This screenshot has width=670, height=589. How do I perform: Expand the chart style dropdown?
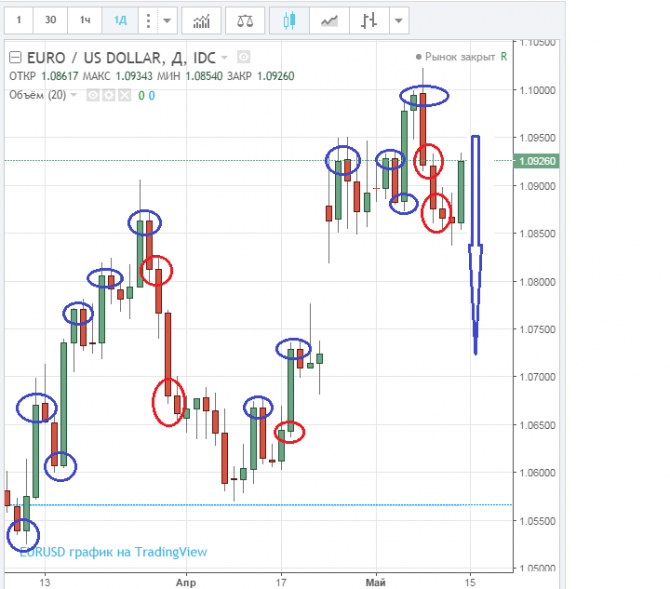399,20
